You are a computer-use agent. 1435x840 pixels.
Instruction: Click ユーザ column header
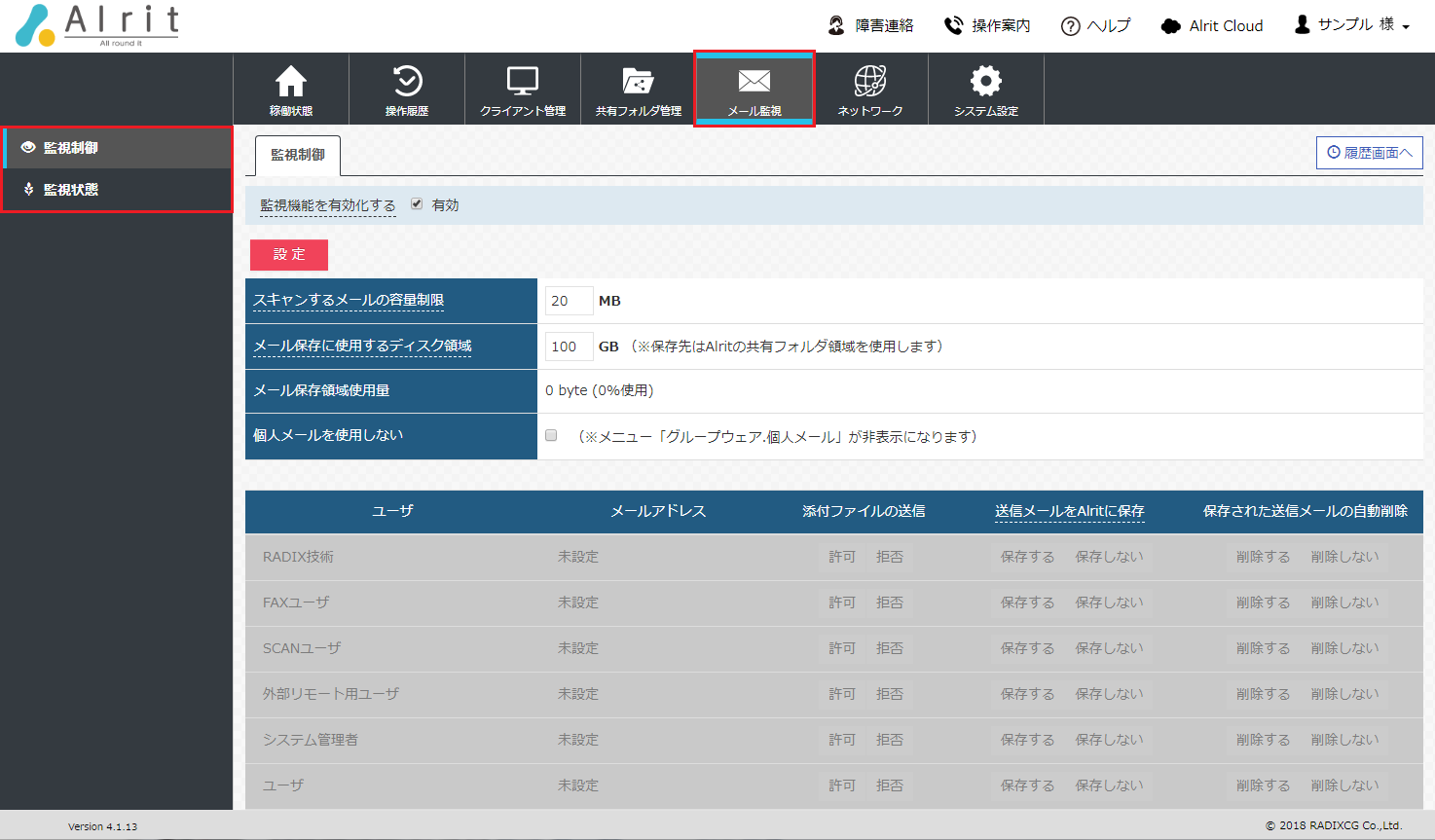392,511
